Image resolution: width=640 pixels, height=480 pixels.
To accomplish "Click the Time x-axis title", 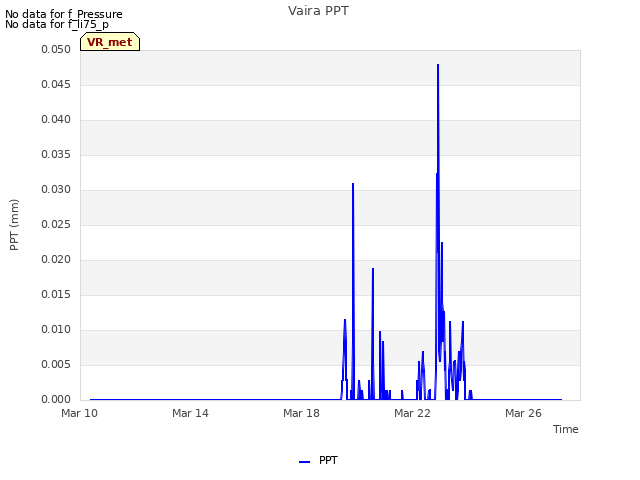I will coord(566,429).
